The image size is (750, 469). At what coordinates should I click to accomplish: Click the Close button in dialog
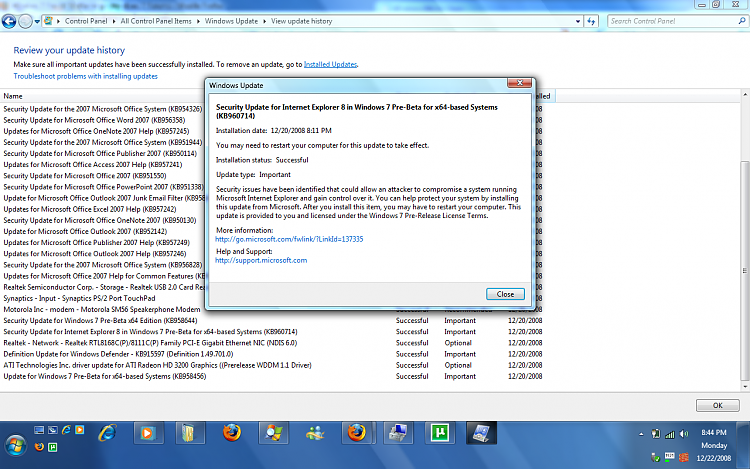505,294
